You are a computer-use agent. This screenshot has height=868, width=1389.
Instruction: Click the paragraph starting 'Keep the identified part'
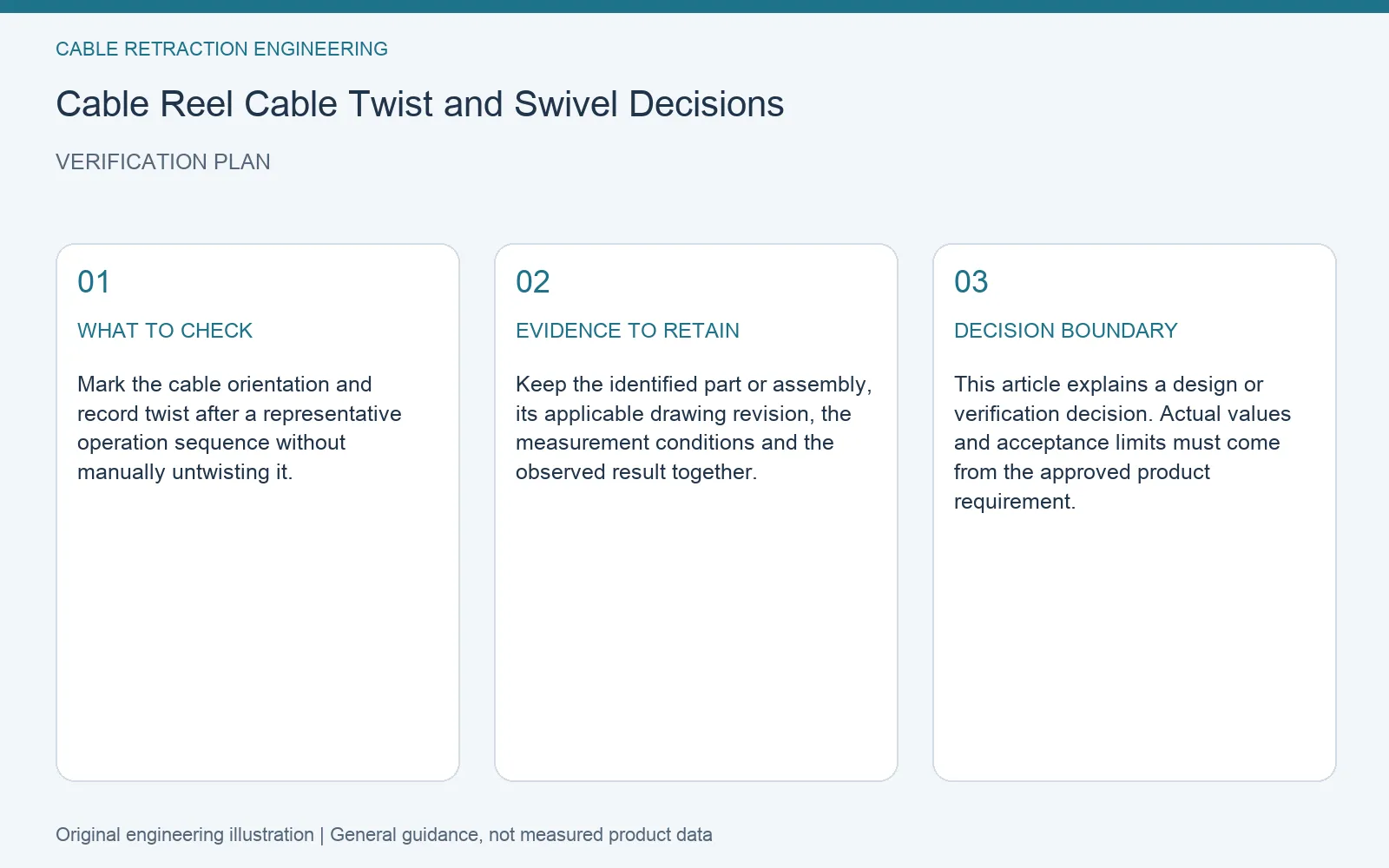(x=694, y=428)
